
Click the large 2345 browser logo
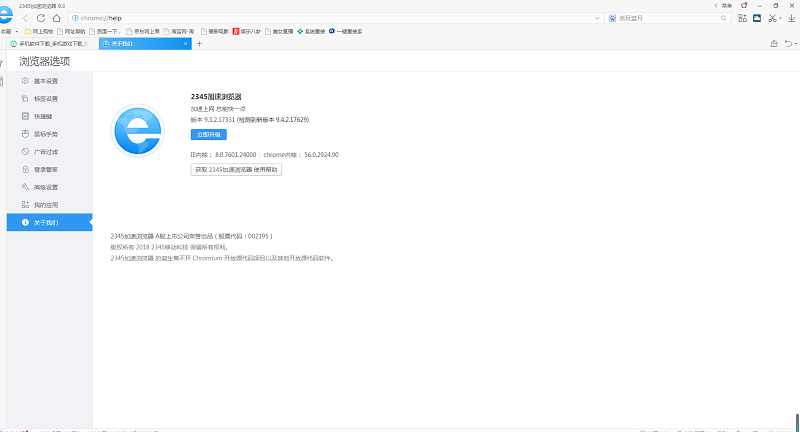pyautogui.click(x=137, y=131)
